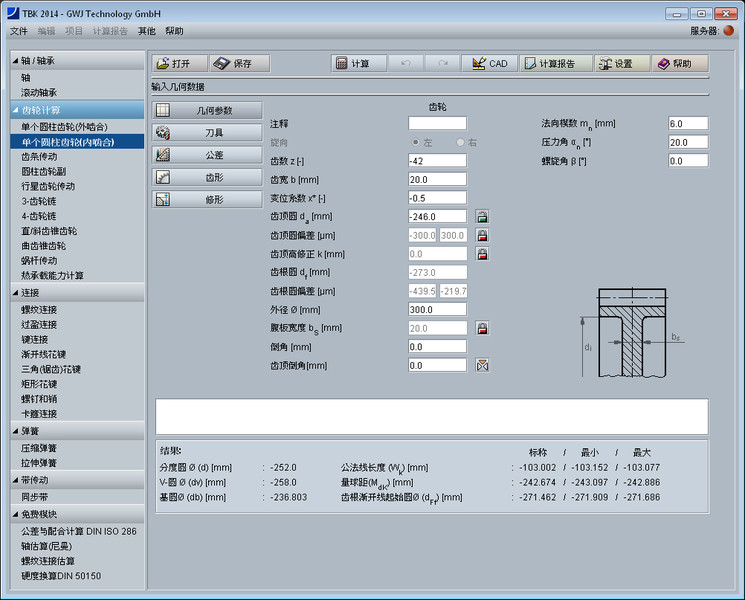Select the 右 helix direction radio button
Viewport: 745px width, 600px height.
coord(461,142)
